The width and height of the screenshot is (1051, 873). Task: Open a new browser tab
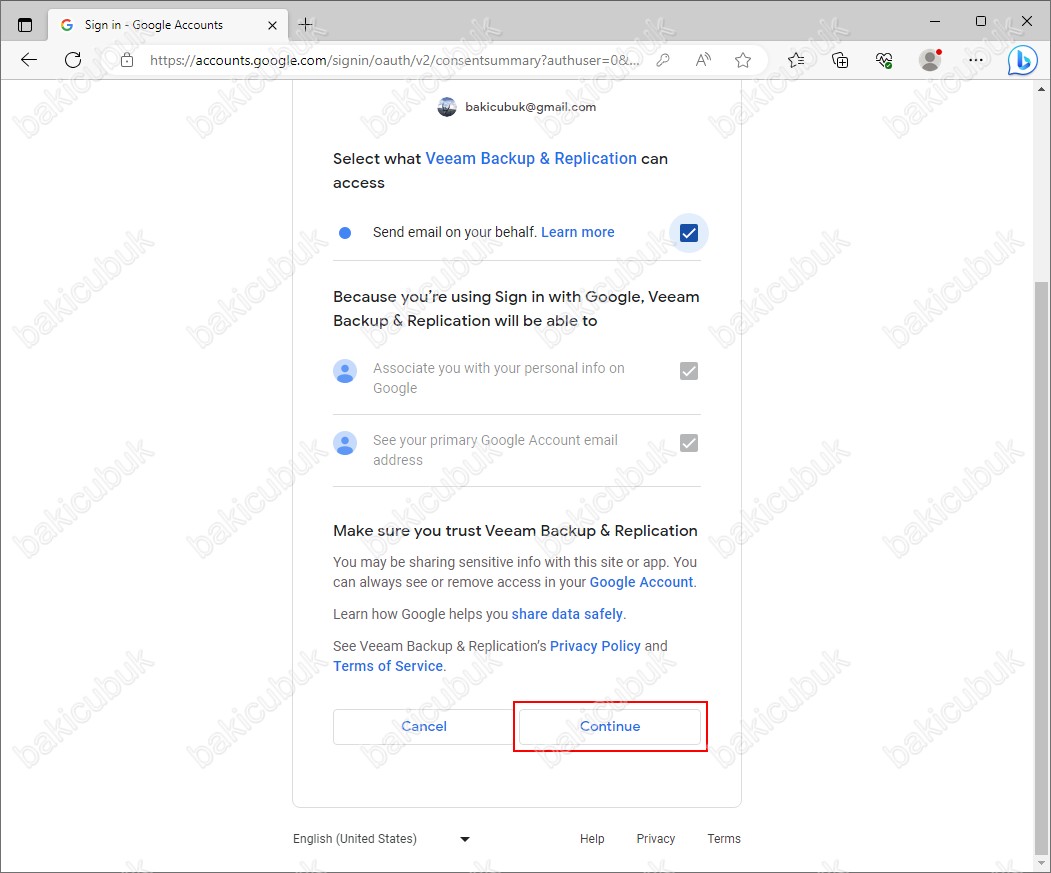[x=306, y=25]
